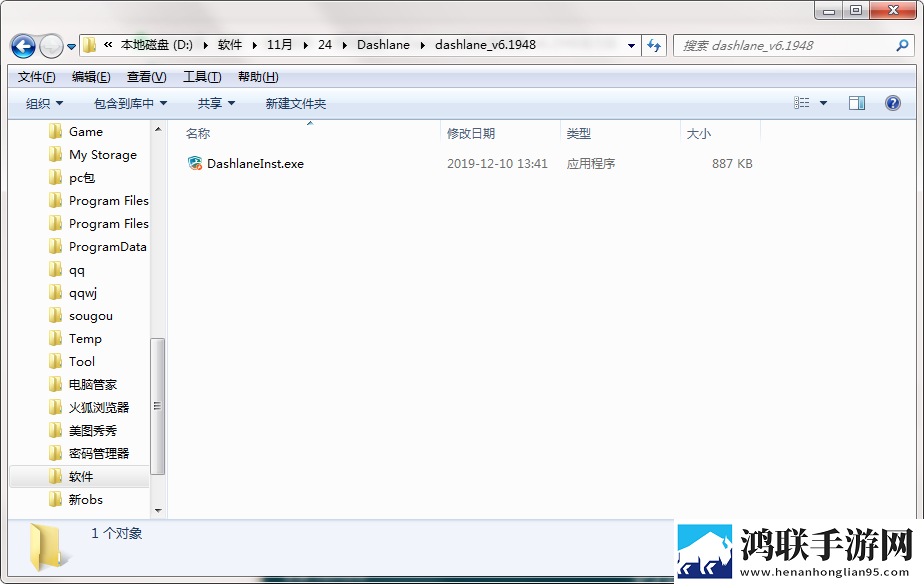Click the Back navigation arrow
The width and height of the screenshot is (924, 584).
pos(23,45)
